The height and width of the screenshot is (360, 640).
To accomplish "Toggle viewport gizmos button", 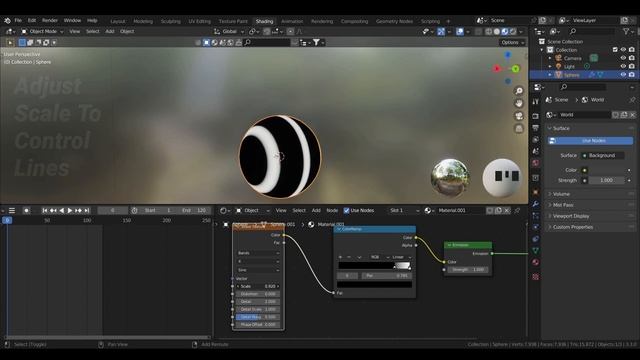I will click(x=441, y=31).
